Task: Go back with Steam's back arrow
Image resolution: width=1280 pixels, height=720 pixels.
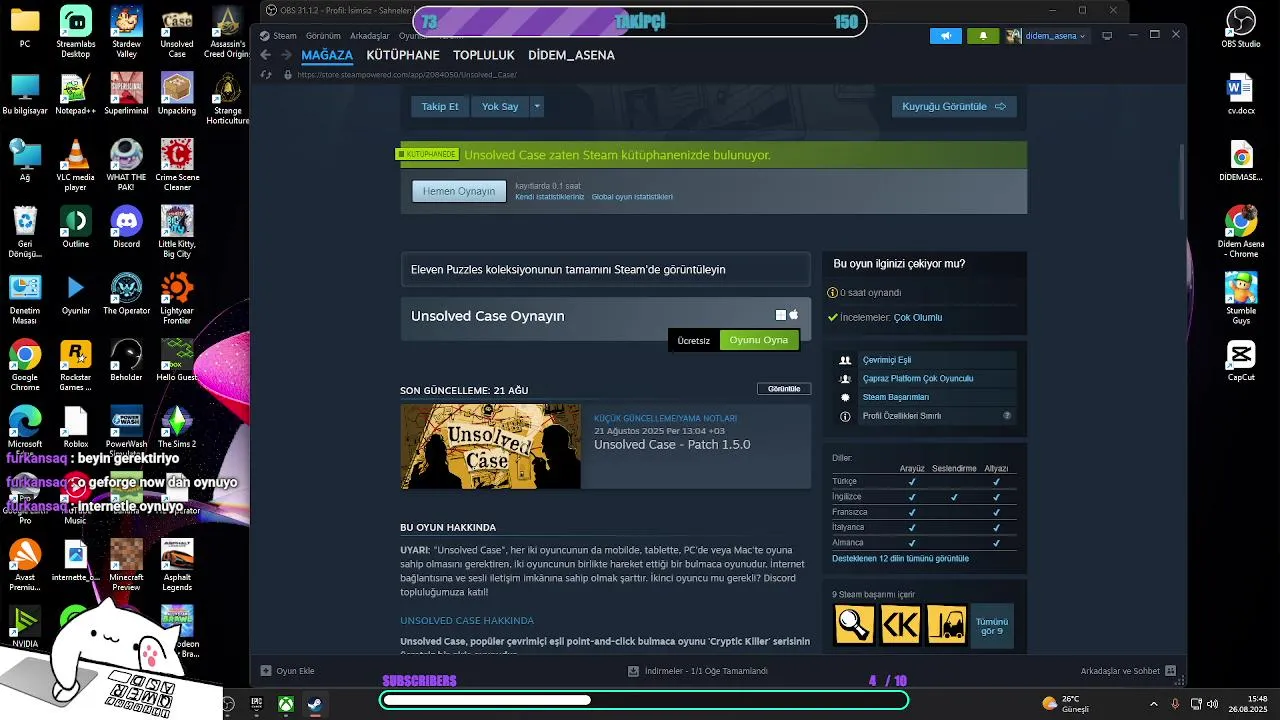Action: coord(265,55)
